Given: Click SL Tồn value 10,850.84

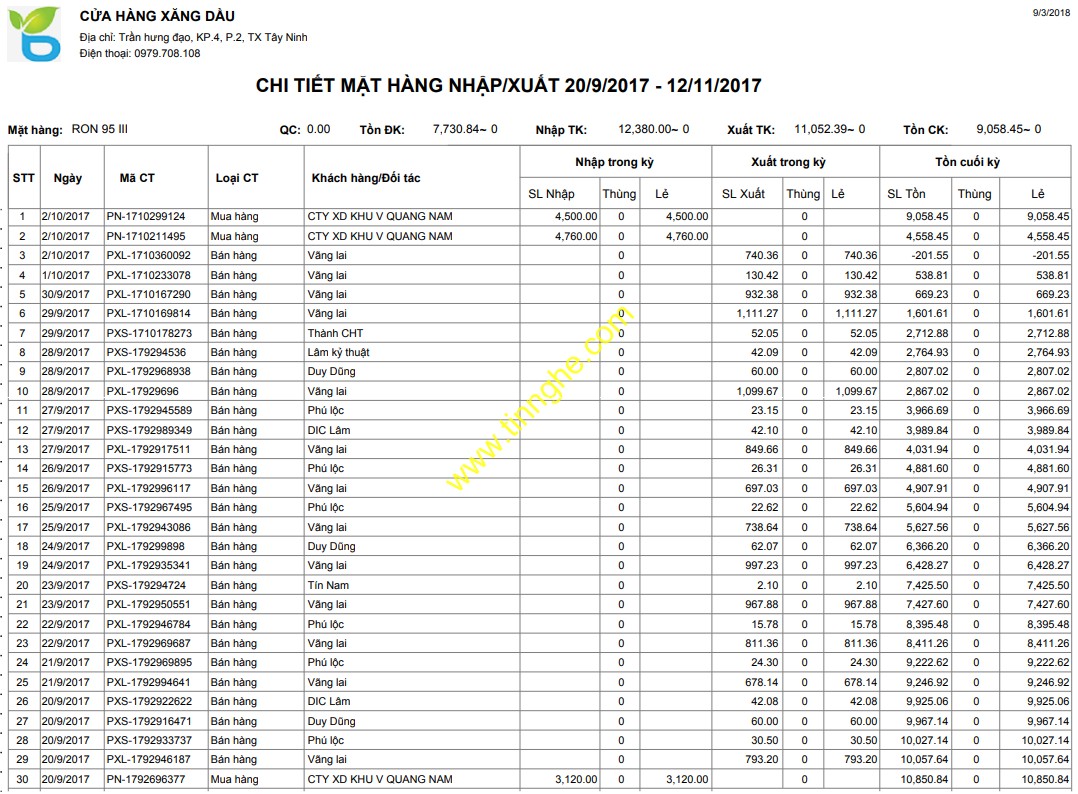Looking at the screenshot, I should (925, 780).
